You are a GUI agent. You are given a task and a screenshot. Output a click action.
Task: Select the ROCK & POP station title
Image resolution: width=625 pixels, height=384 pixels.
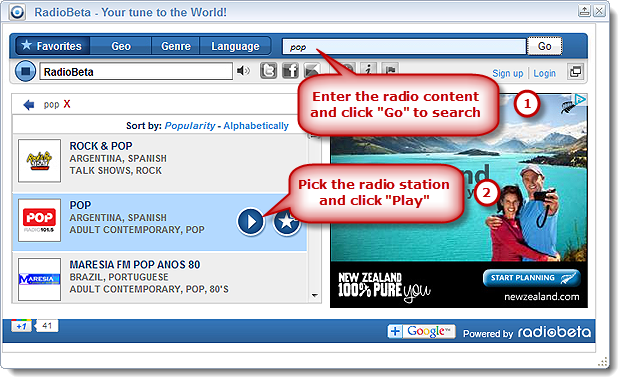pyautogui.click(x=101, y=146)
